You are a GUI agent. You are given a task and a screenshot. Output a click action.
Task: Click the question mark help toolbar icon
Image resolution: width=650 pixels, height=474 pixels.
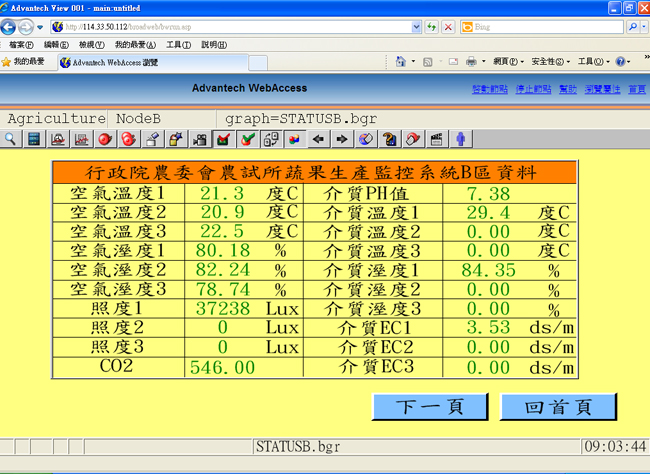pos(390,139)
